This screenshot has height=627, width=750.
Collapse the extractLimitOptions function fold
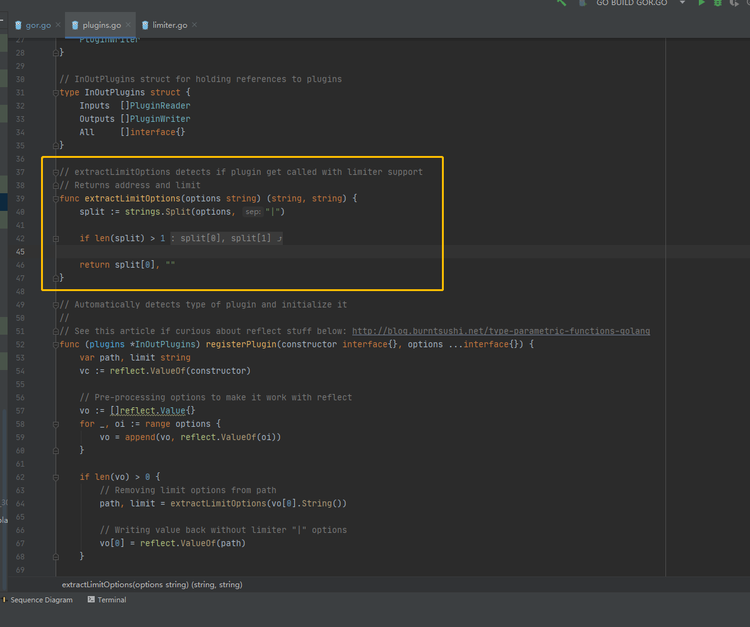click(55, 198)
